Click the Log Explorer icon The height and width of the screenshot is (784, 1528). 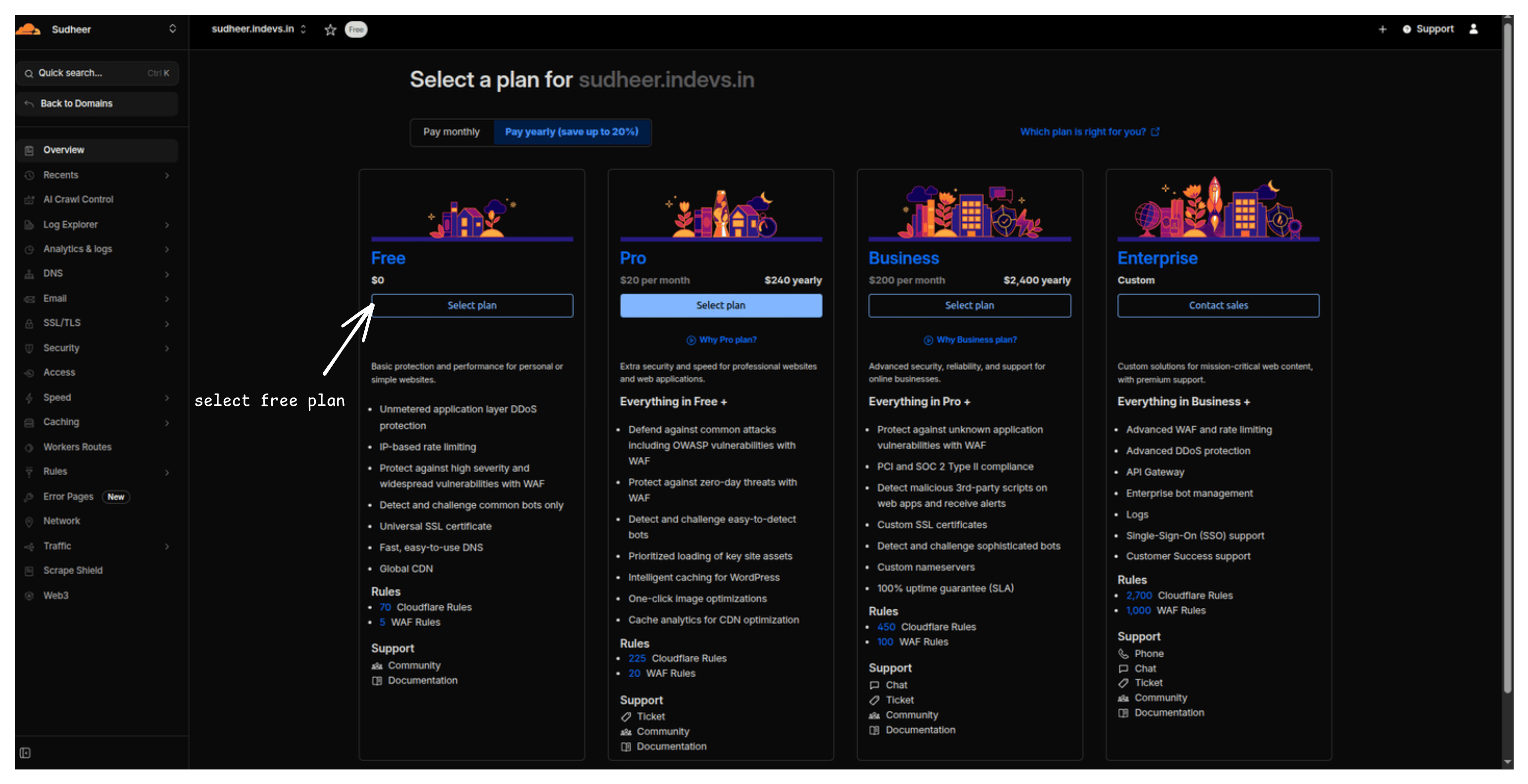[29, 225]
